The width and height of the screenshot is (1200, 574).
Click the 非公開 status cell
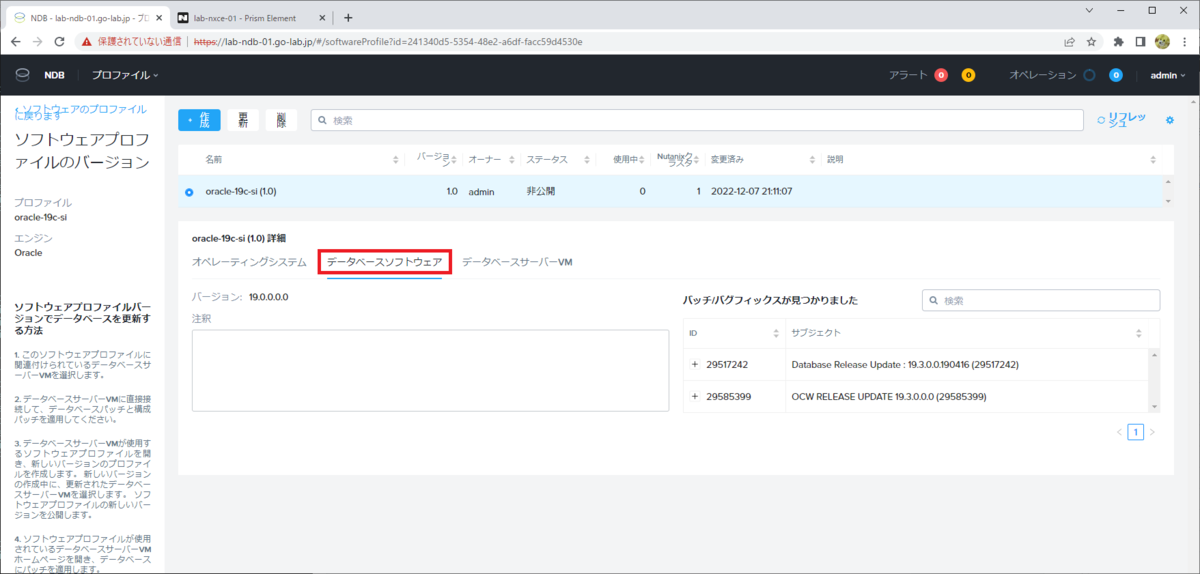tap(540, 191)
